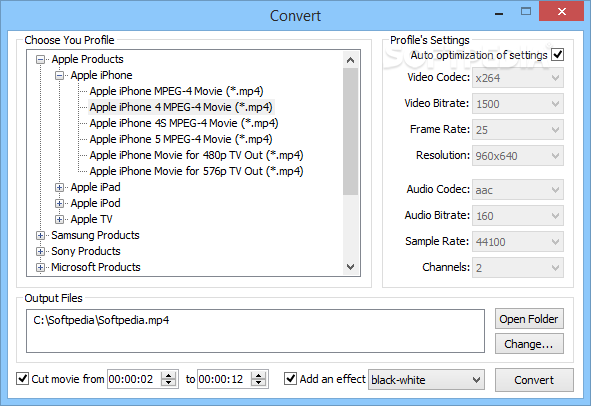Expand the Samsung Products plus icon

[40, 236]
